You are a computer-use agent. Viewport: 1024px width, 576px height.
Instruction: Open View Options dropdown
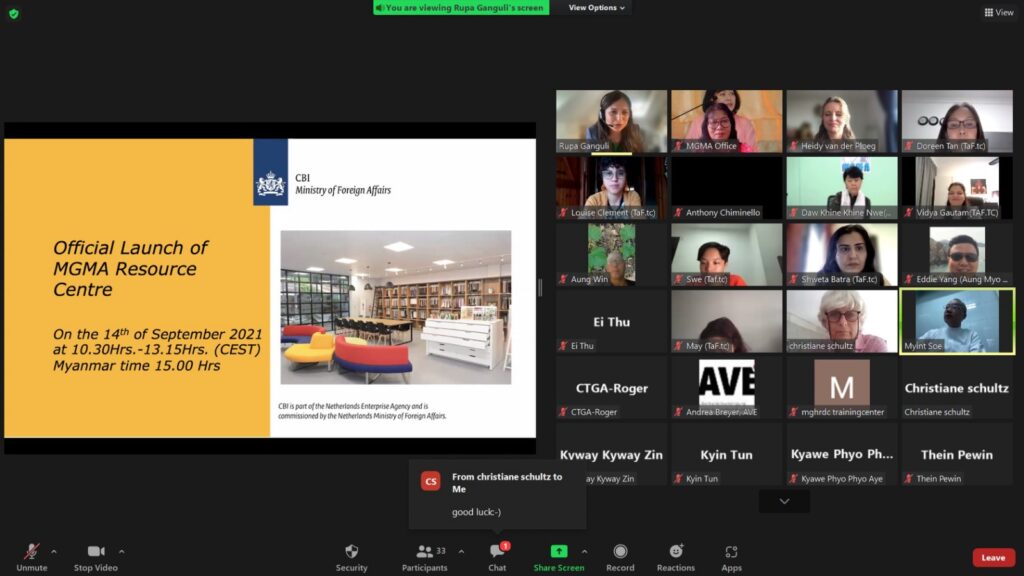(596, 8)
